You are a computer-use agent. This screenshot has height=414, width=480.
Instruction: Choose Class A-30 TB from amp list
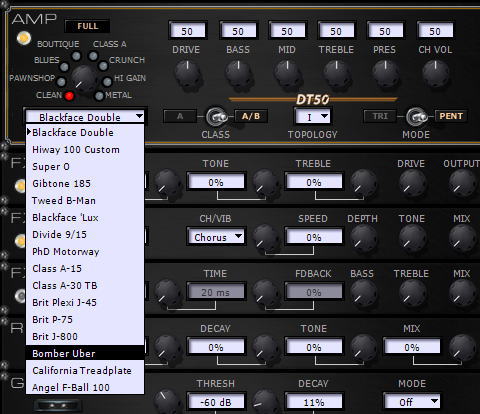click(85, 286)
